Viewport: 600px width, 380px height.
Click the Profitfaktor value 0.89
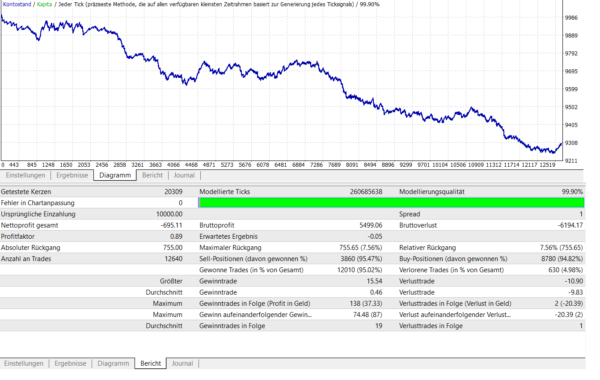pyautogui.click(x=176, y=236)
